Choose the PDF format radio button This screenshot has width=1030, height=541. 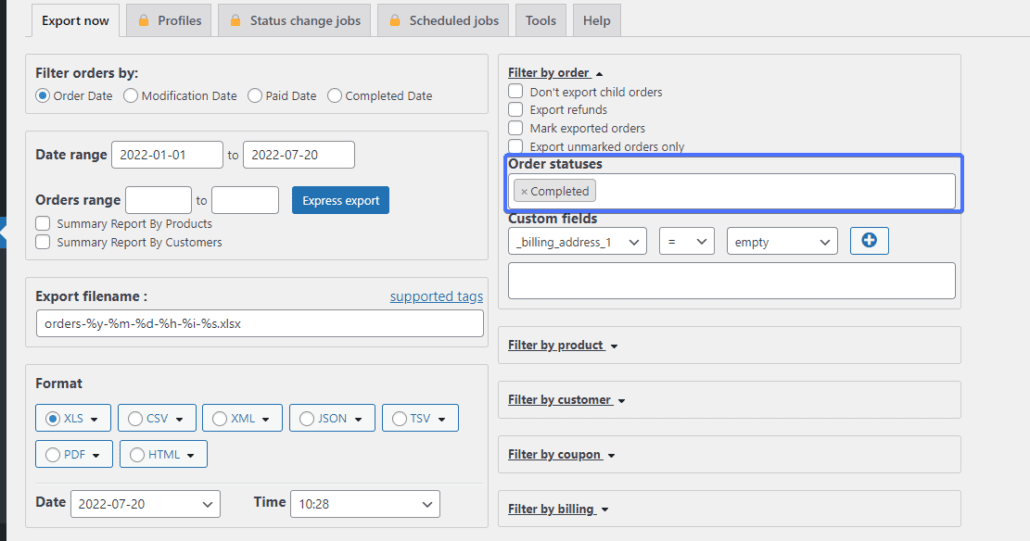53,454
